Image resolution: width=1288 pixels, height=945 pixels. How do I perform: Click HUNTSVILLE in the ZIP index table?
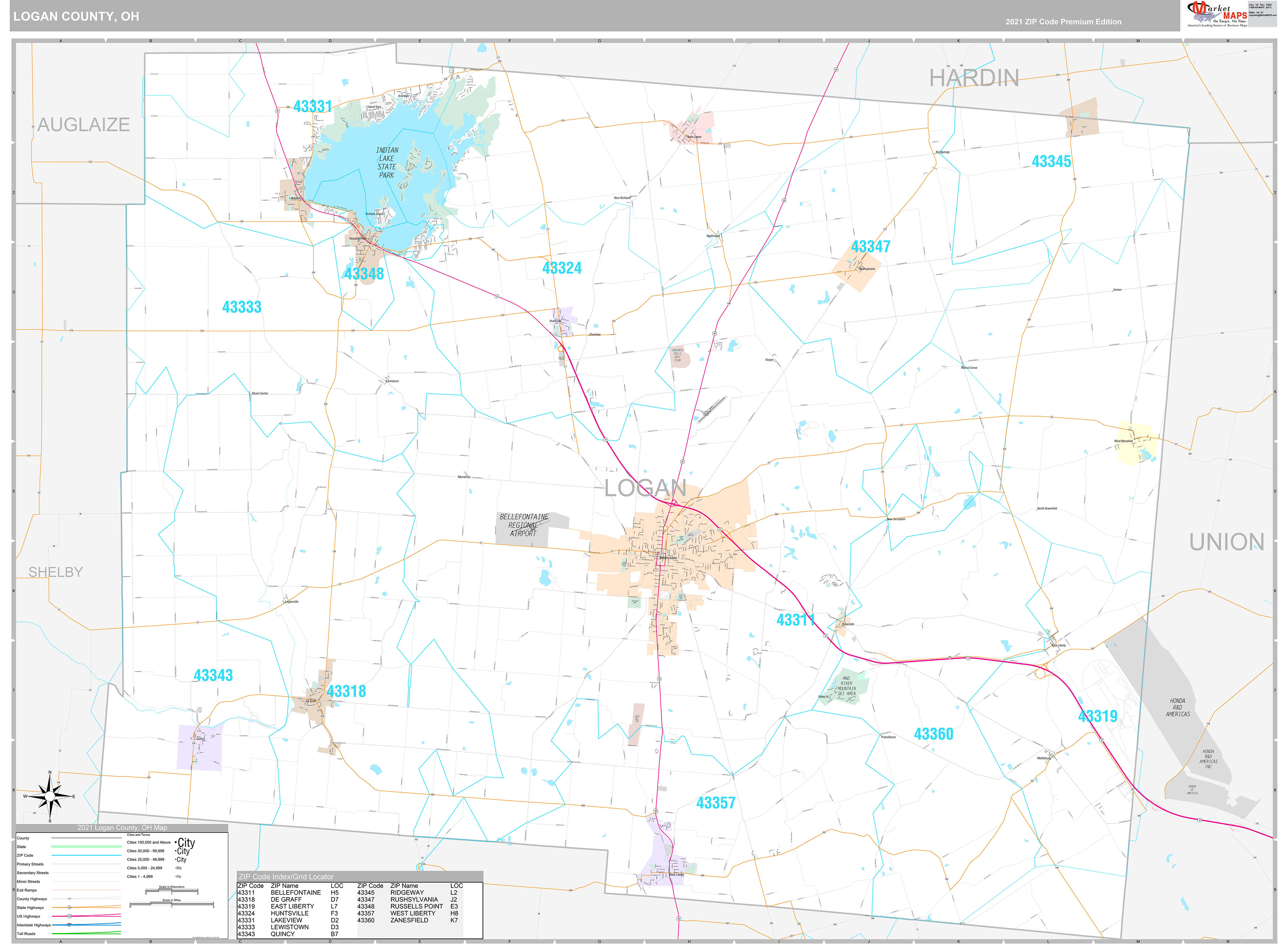pyautogui.click(x=289, y=913)
